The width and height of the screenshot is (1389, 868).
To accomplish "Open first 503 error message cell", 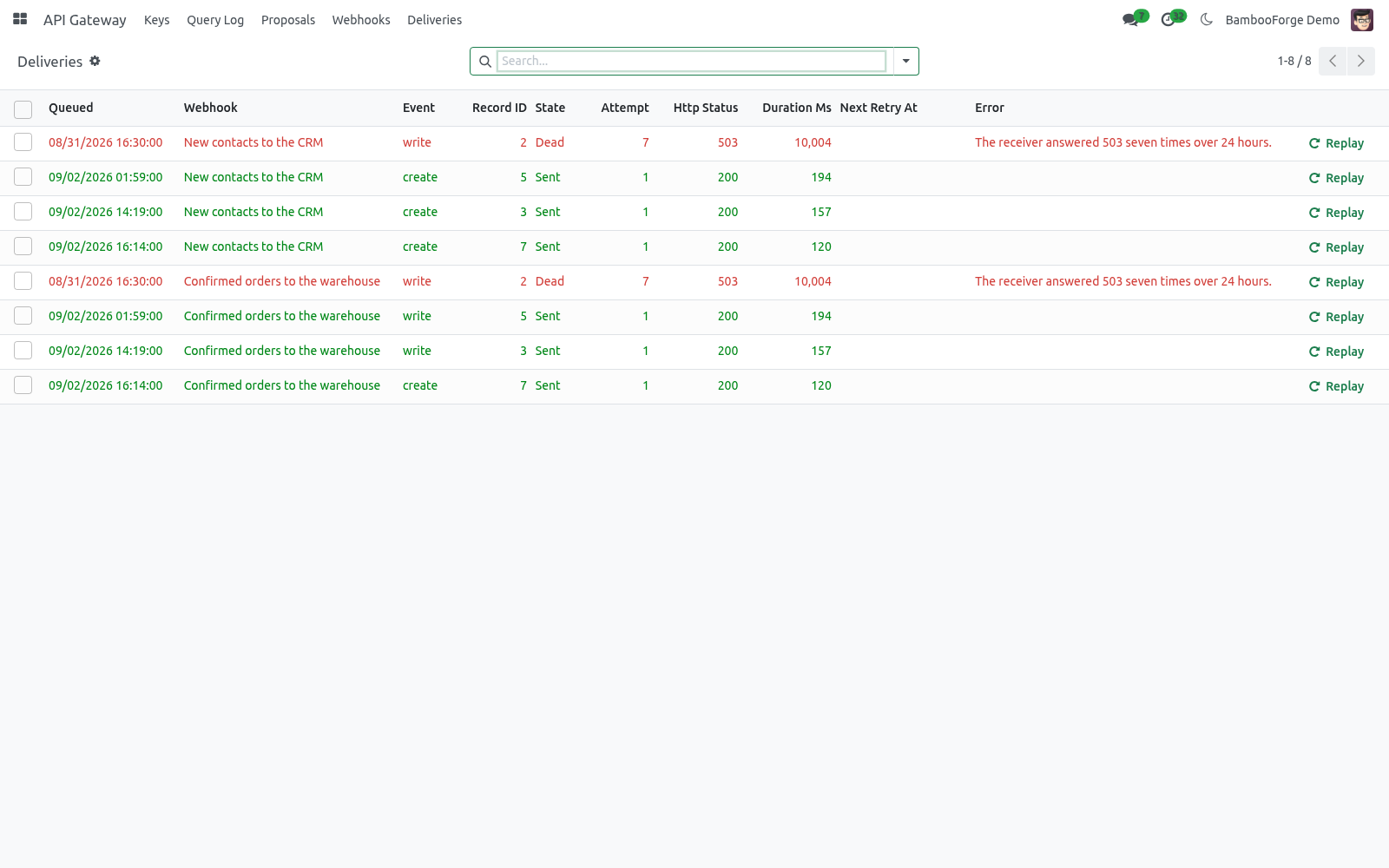I will [1123, 142].
